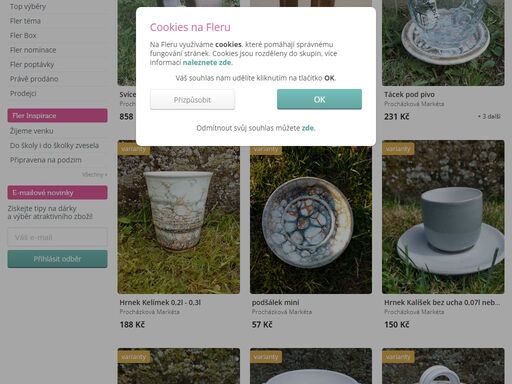Screen dimensions: 512x384
Task: Focus the Váš e-mail input field
Action: tap(57, 237)
